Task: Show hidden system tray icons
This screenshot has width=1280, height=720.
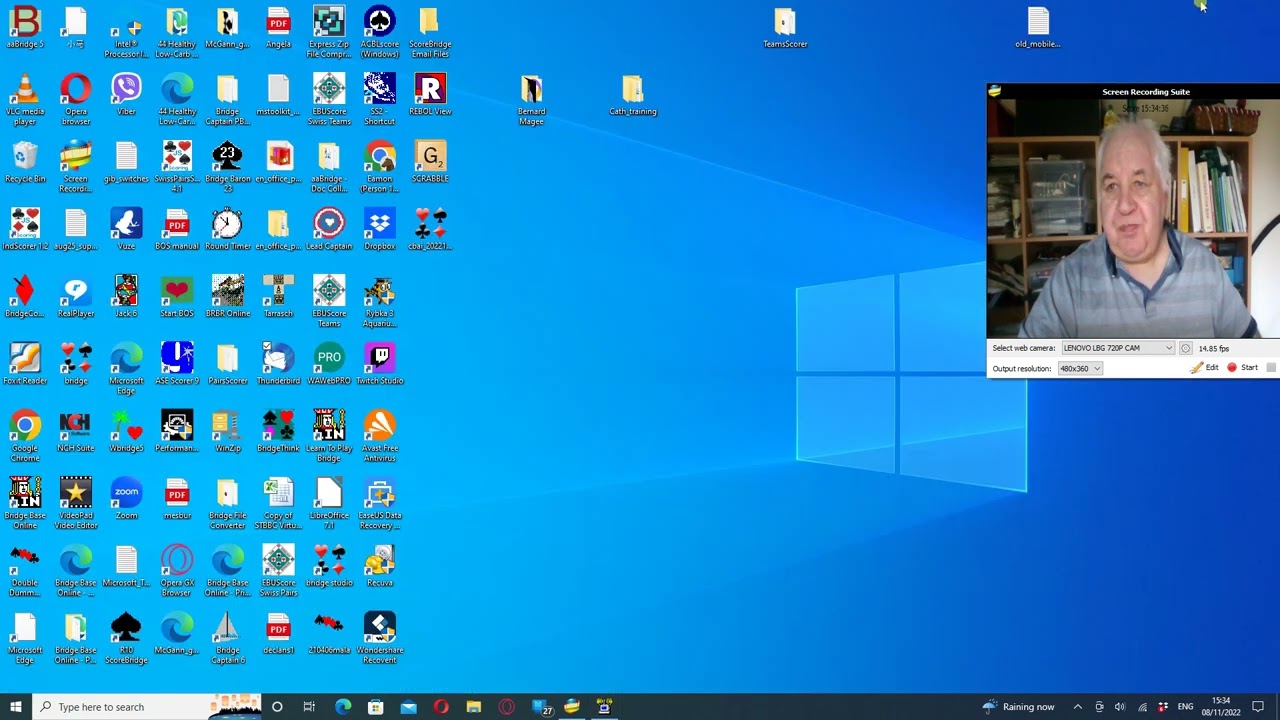Action: point(1077,707)
